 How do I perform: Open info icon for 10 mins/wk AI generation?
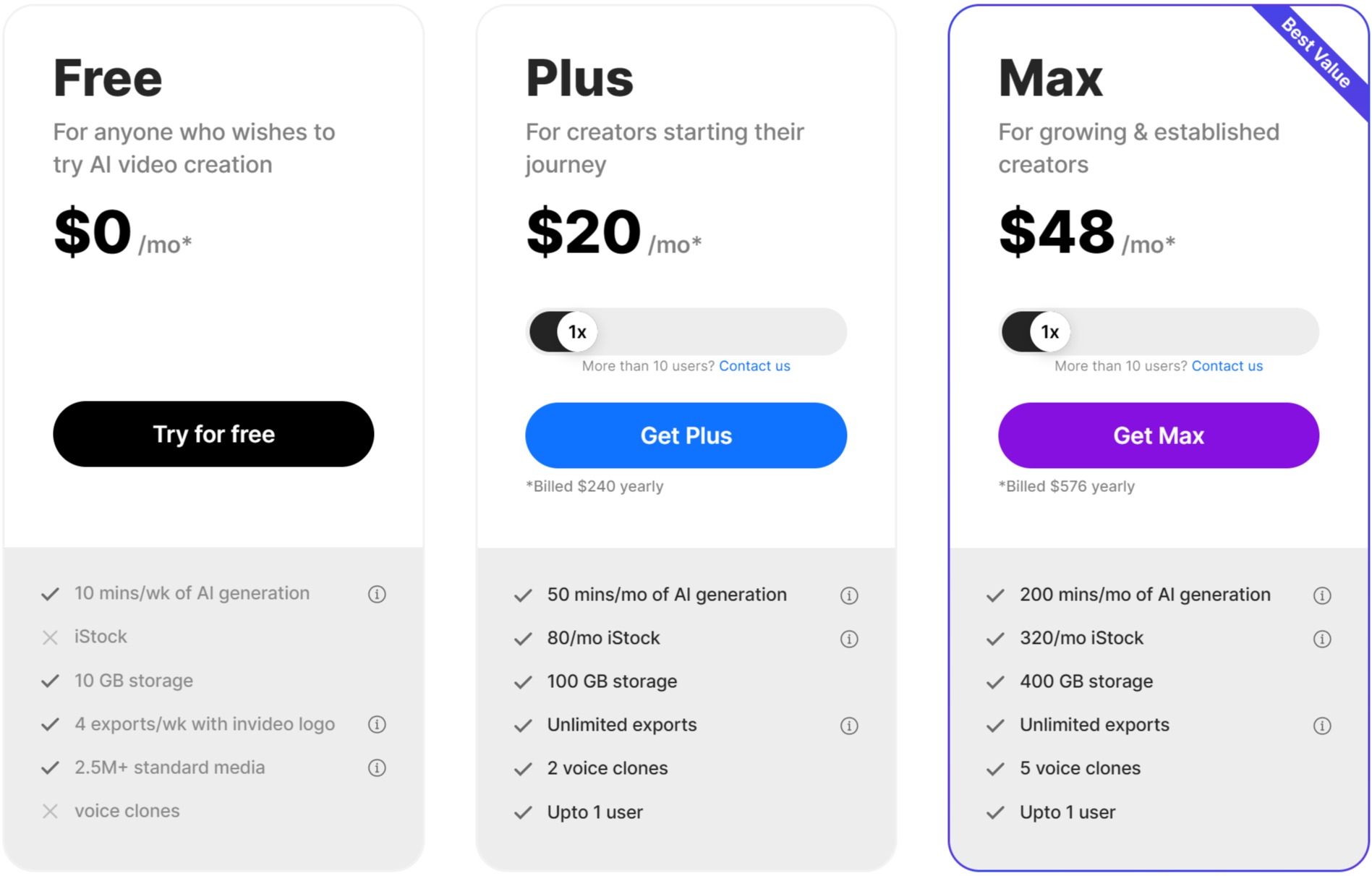coord(377,594)
